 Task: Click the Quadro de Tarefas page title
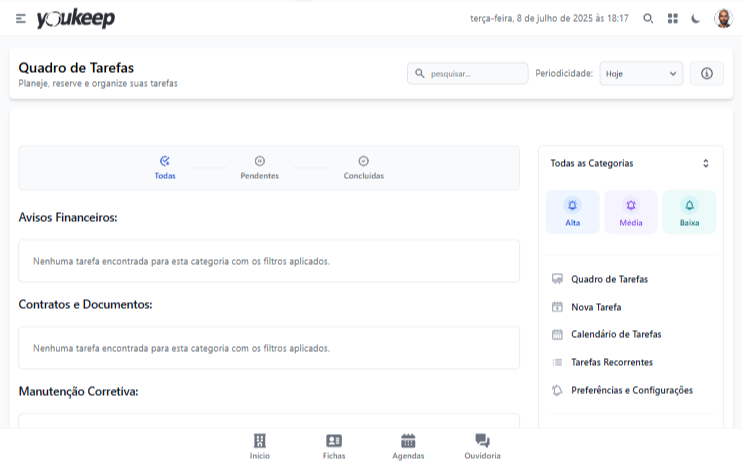(x=76, y=68)
